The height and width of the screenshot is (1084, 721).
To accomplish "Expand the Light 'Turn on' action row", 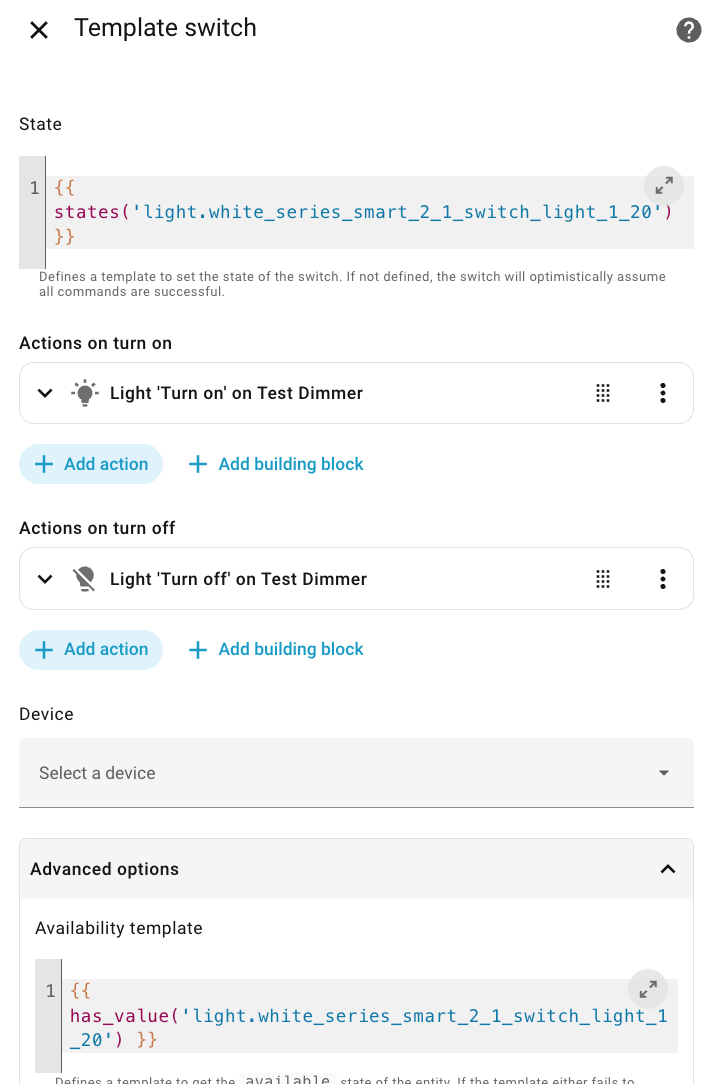I will pyautogui.click(x=45, y=393).
